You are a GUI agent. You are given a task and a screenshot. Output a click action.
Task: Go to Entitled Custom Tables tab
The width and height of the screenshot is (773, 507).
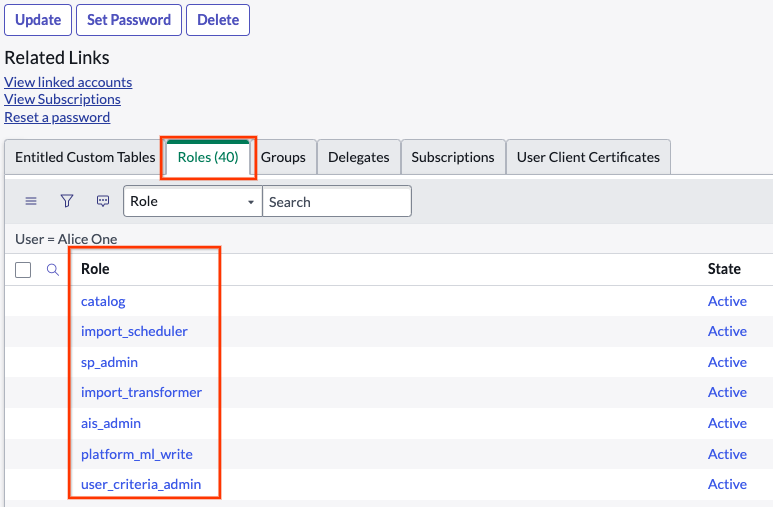click(x=85, y=157)
